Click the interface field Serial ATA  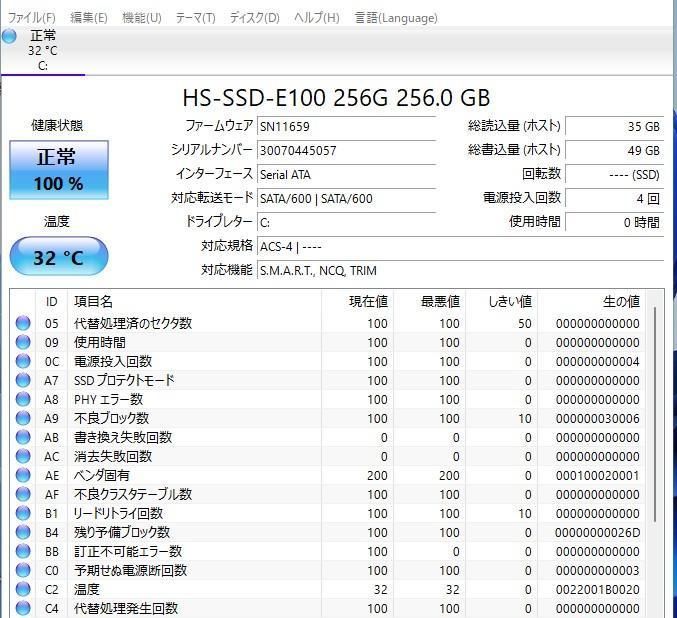coord(347,175)
